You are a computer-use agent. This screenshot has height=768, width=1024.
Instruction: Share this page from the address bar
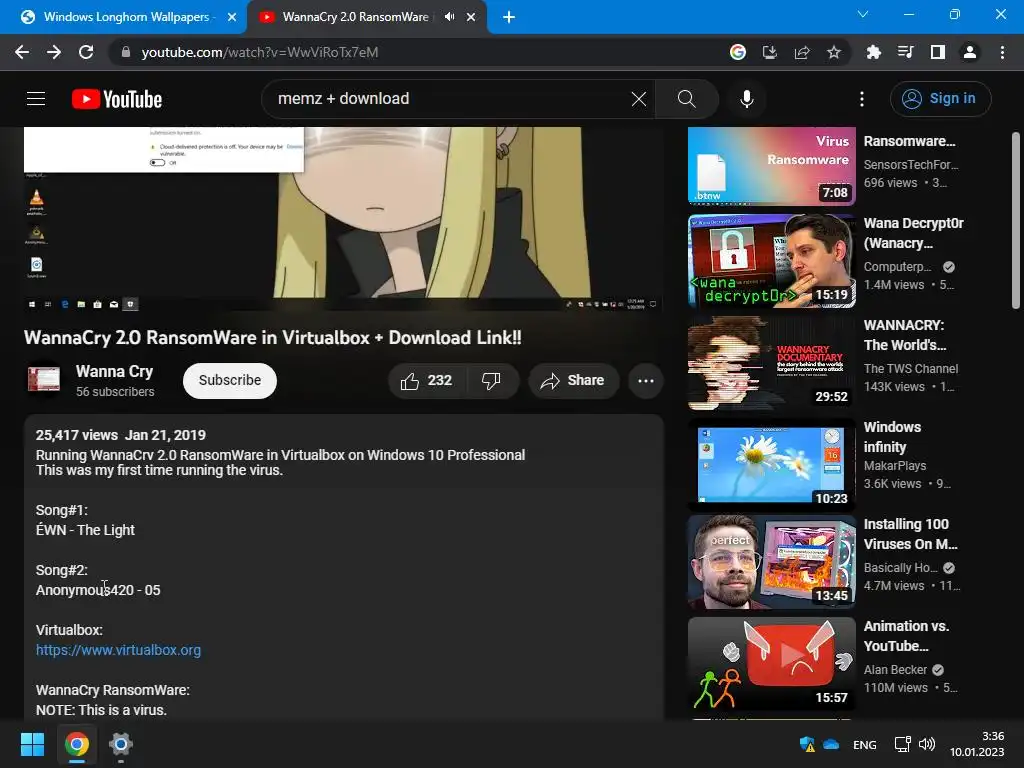coord(802,52)
